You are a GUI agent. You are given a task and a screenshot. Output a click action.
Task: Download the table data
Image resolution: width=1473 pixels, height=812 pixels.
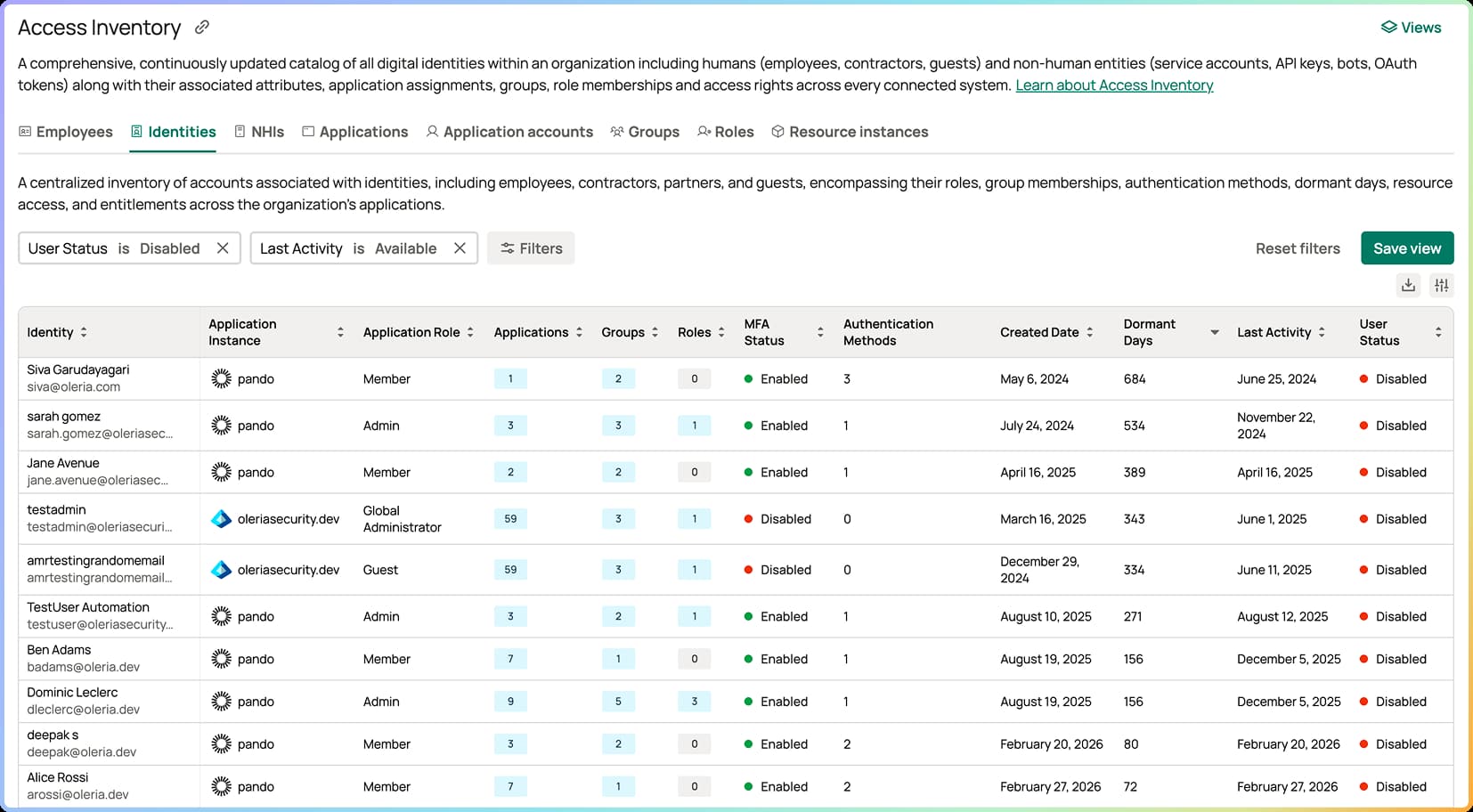pyautogui.click(x=1408, y=286)
